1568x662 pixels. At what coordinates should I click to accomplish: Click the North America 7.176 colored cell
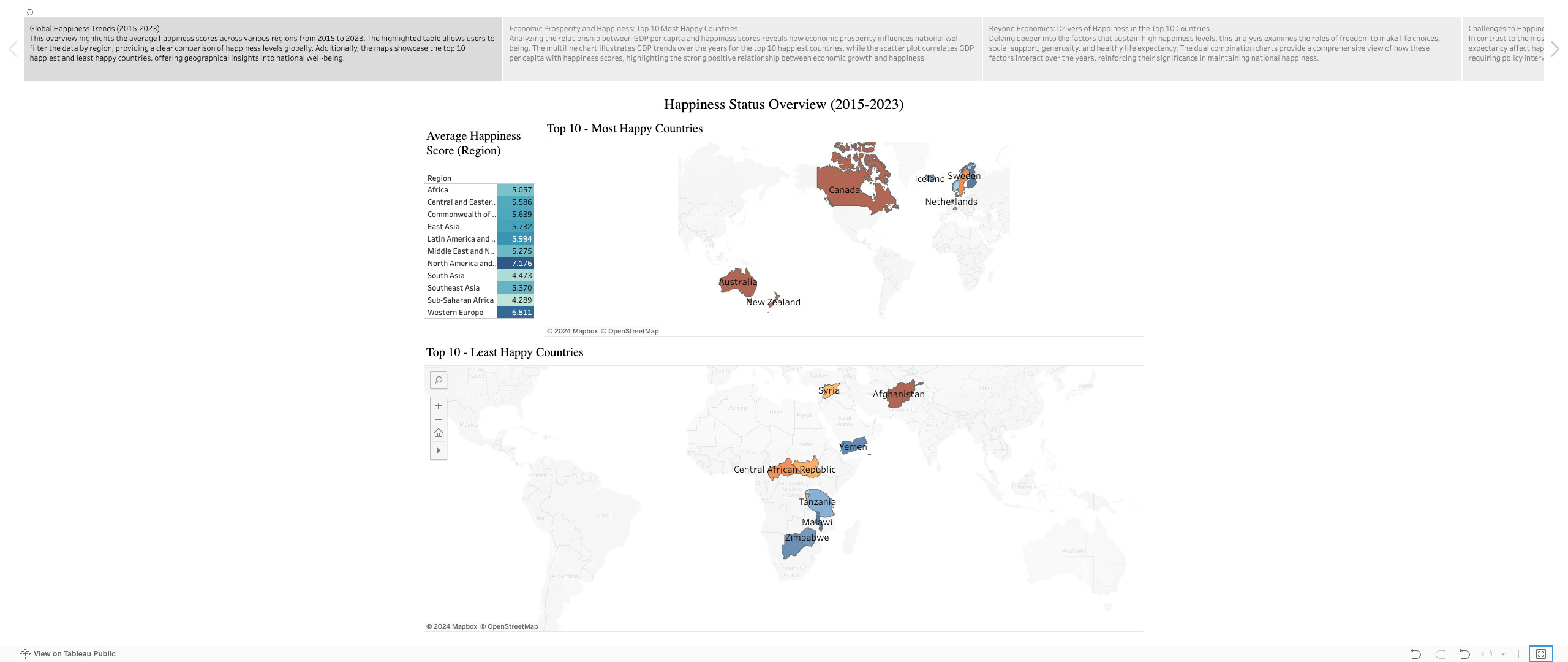point(515,264)
